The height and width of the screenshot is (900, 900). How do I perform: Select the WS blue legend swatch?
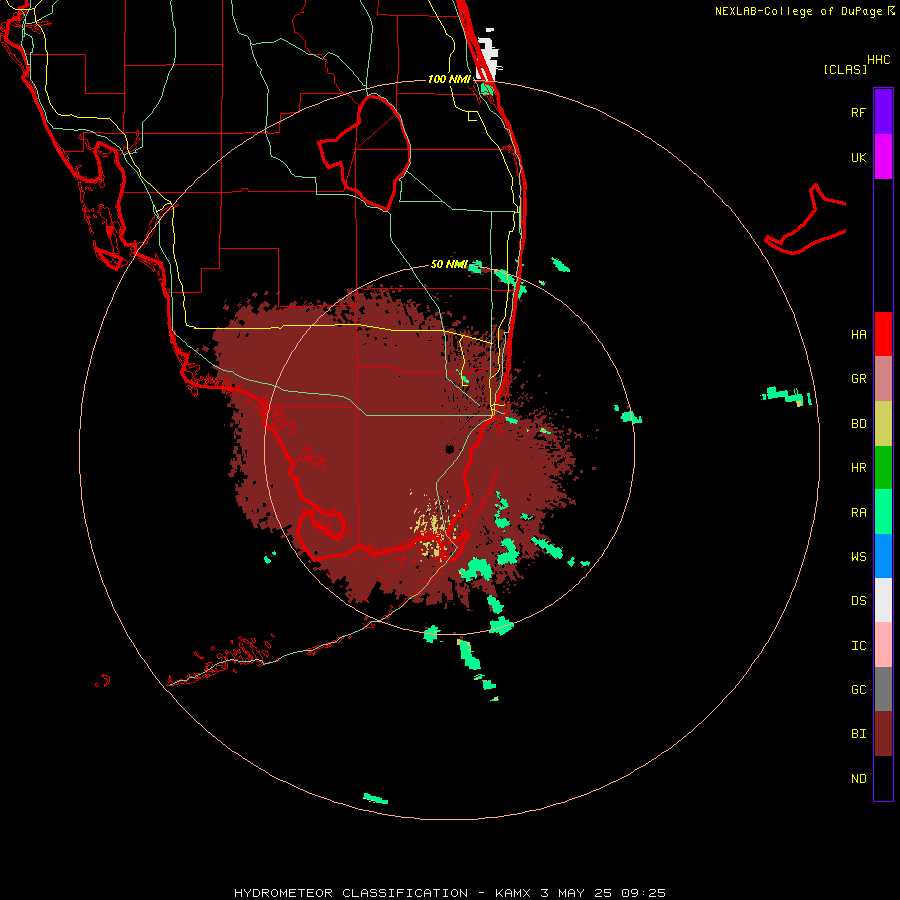(x=883, y=556)
